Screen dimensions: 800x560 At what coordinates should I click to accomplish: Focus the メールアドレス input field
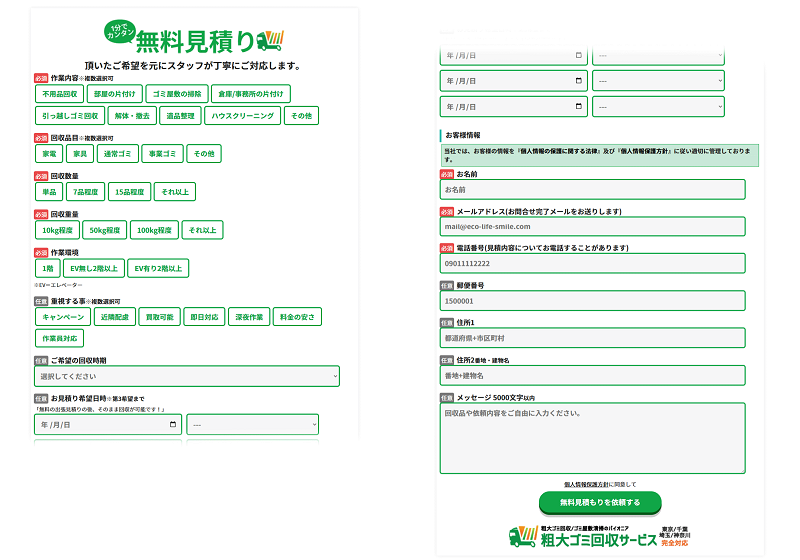(x=592, y=226)
